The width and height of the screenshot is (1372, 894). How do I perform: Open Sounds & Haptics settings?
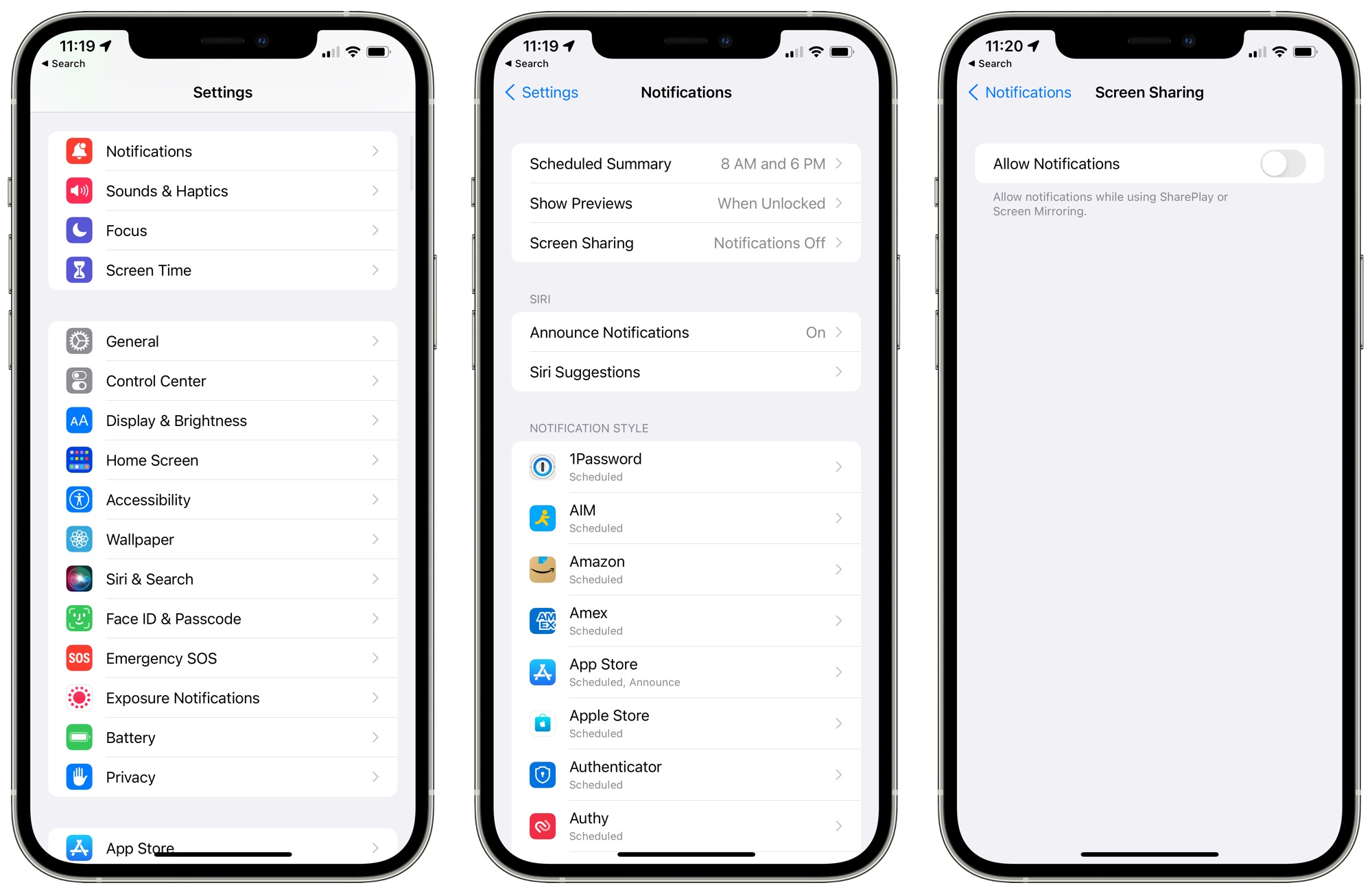coord(225,191)
